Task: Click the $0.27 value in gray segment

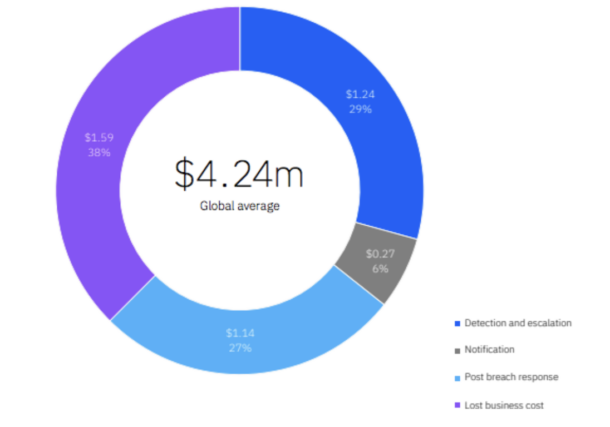Action: (x=380, y=254)
